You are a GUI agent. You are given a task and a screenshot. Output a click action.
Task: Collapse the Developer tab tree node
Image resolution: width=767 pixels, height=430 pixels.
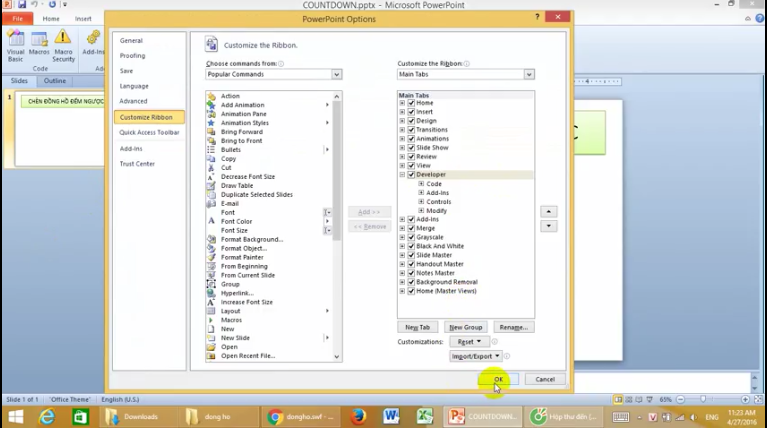(402, 175)
